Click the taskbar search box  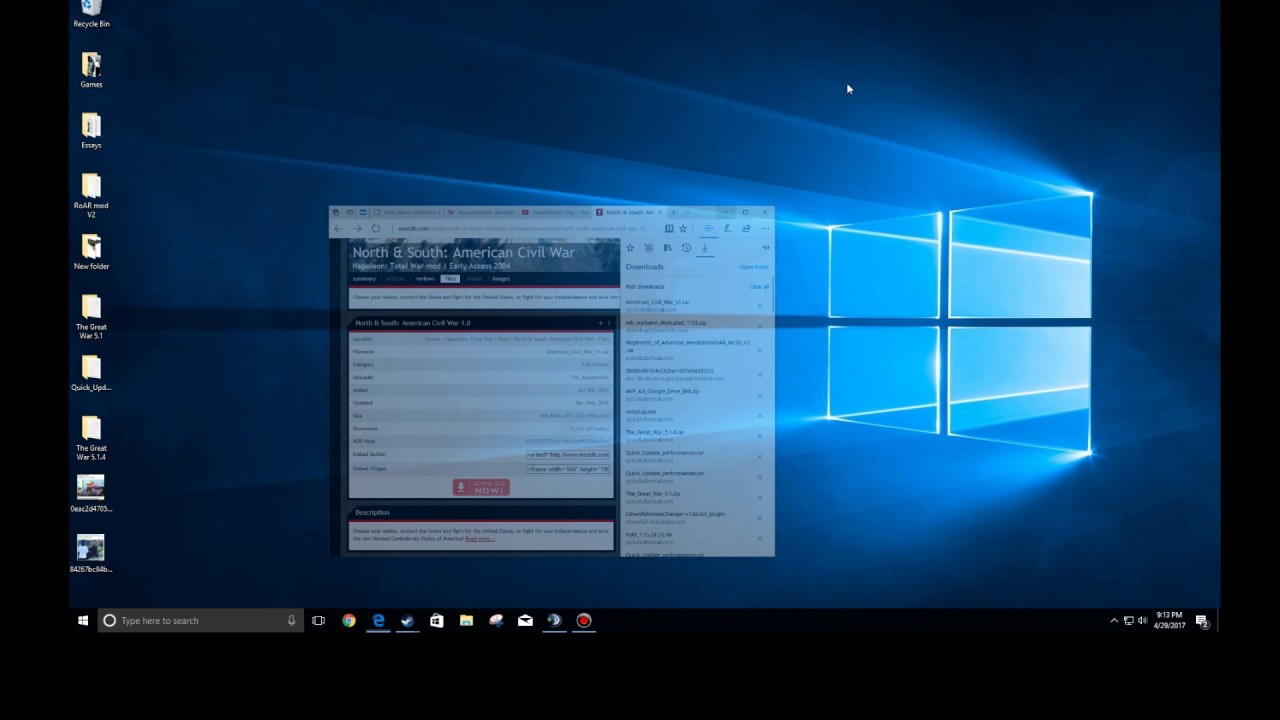[x=200, y=621]
